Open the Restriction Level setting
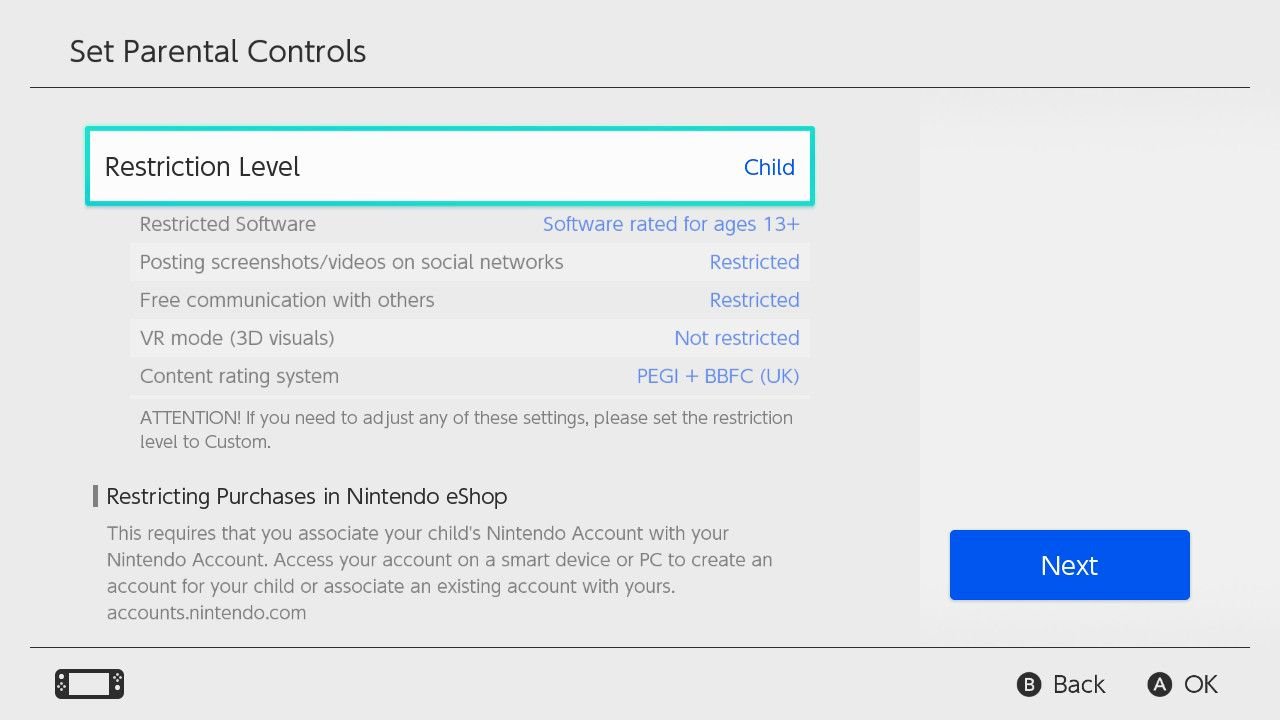1280x720 pixels. pos(203,167)
